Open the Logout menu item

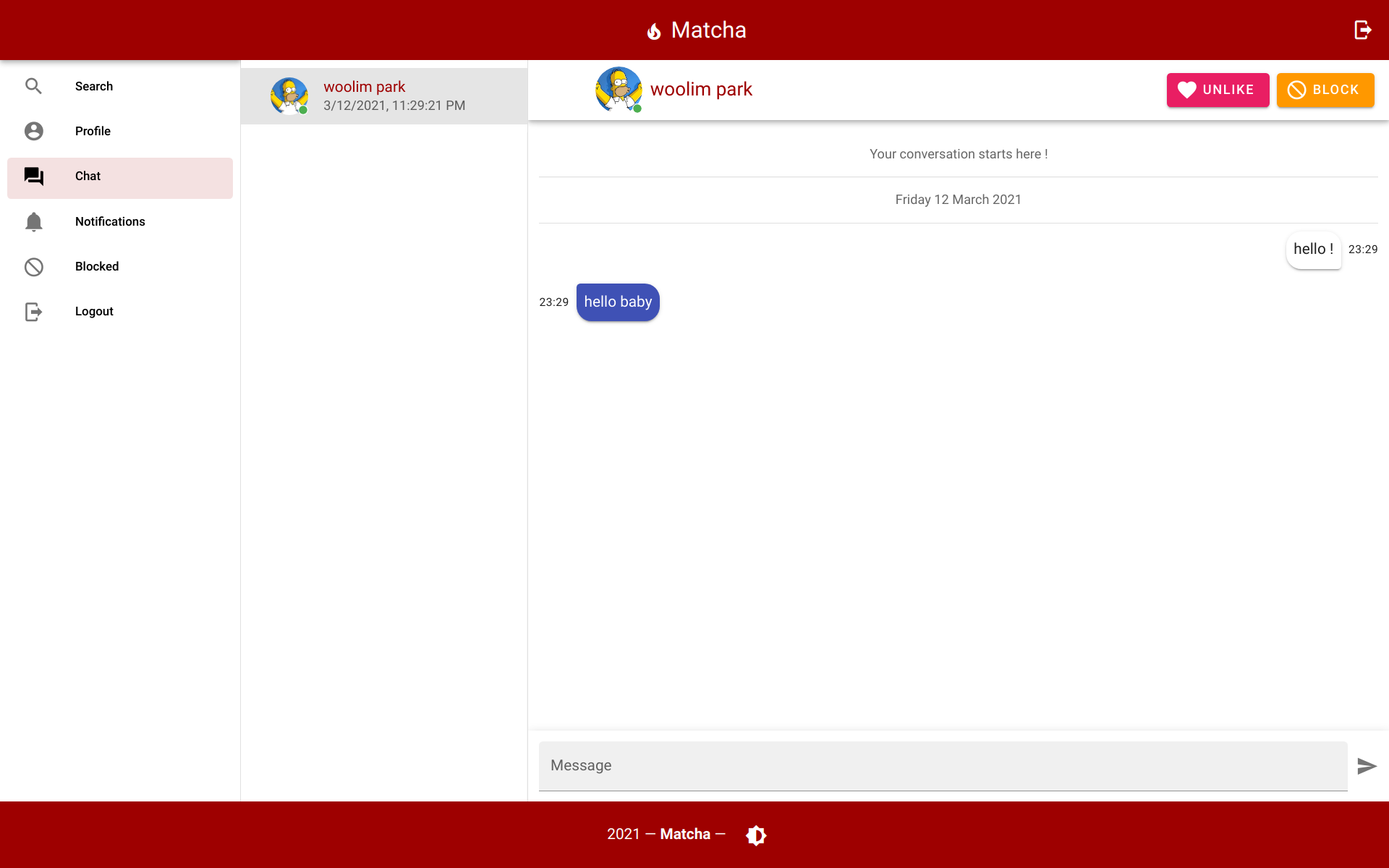[x=94, y=312]
